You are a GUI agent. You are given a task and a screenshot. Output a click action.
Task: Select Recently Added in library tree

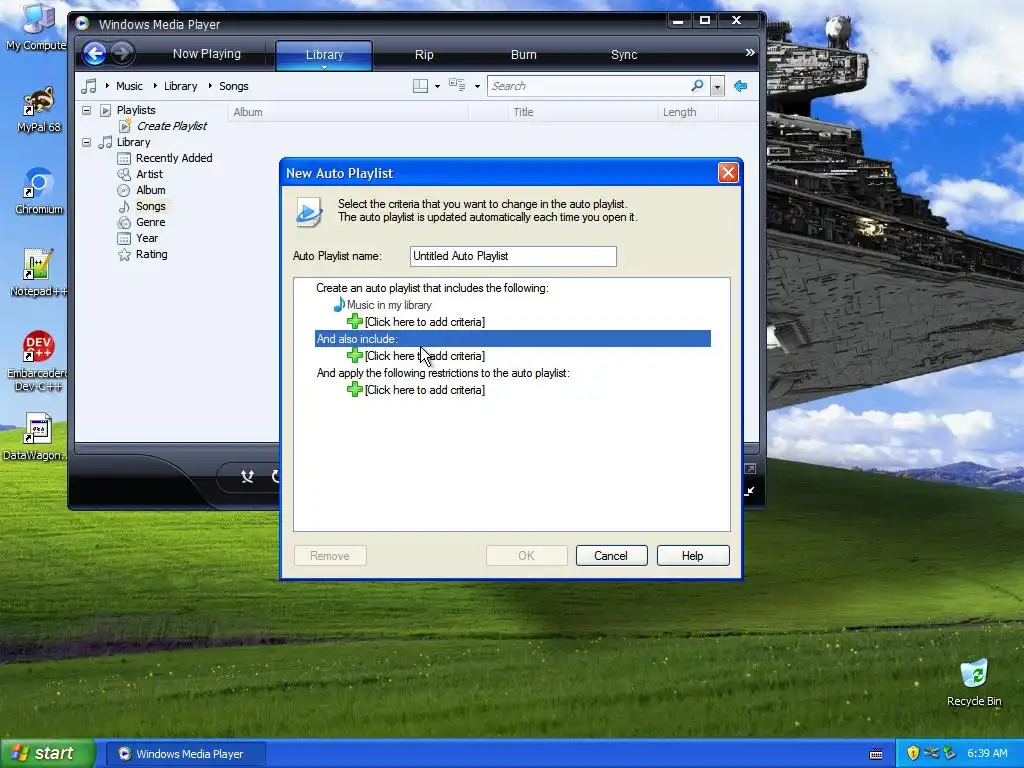[174, 158]
